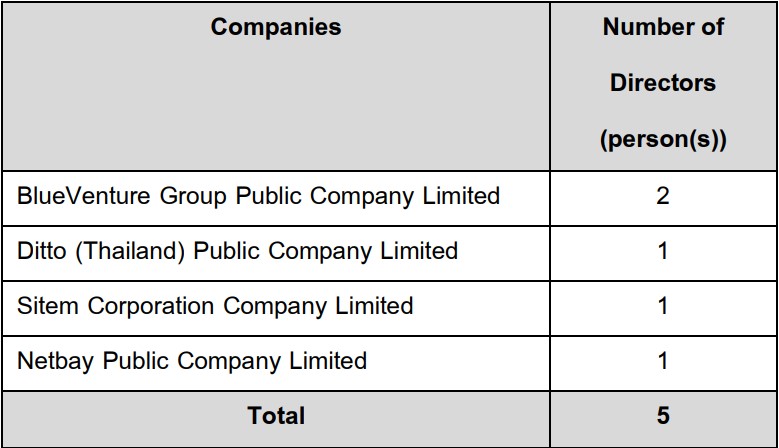The height and width of the screenshot is (448, 779).
Task: Click the (person(s)) text in header
Action: click(663, 140)
